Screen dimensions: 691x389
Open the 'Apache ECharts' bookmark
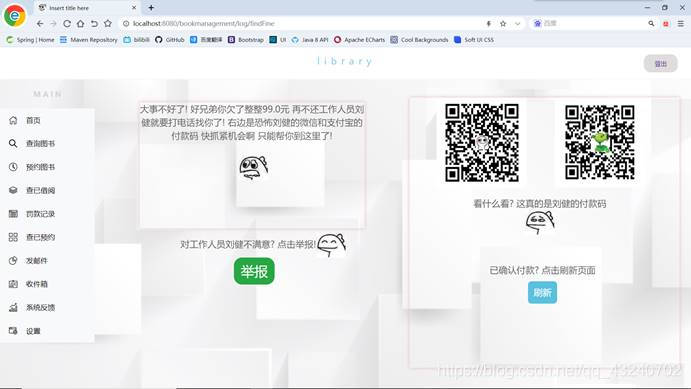[x=359, y=40]
